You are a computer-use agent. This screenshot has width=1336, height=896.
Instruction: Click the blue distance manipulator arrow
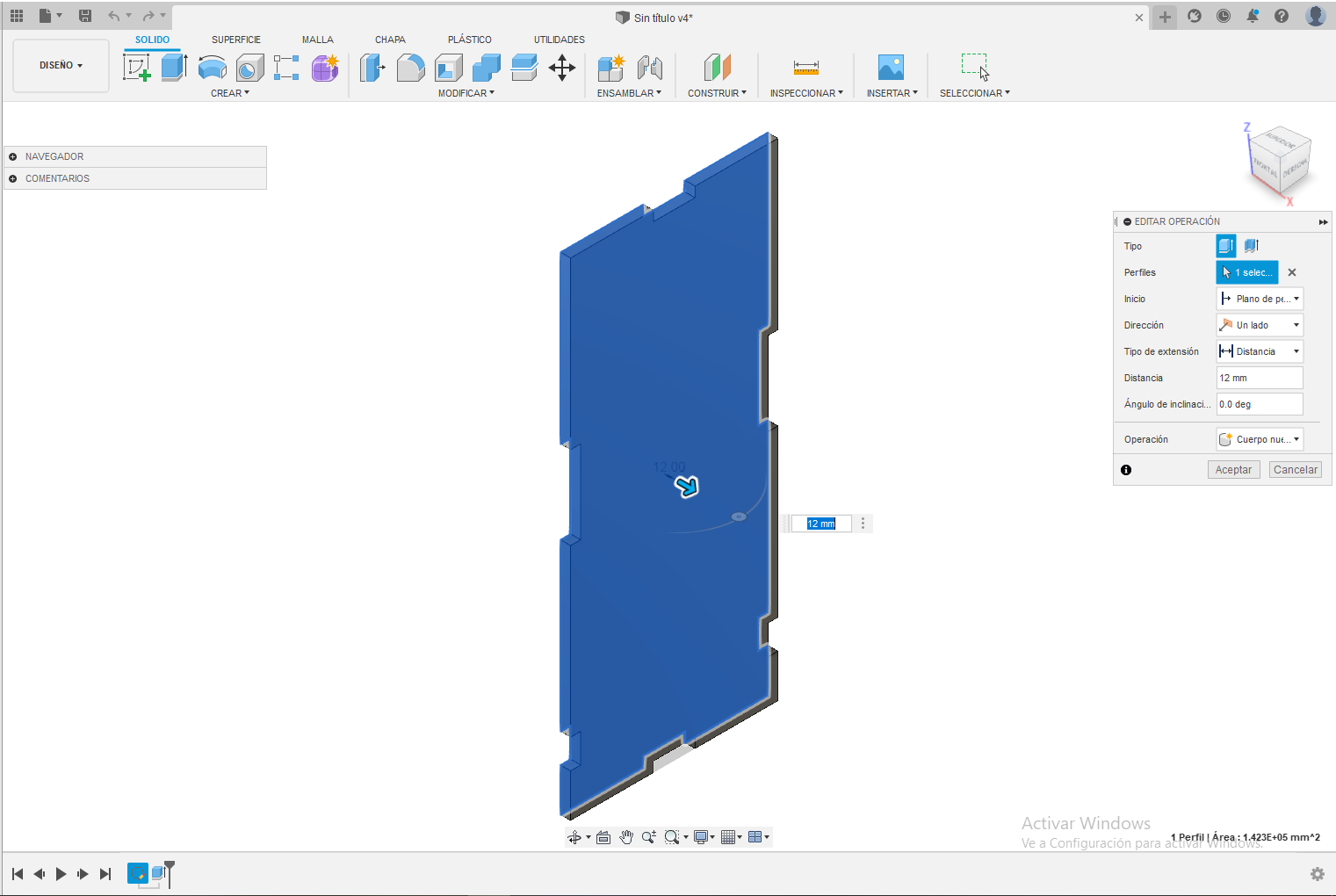686,486
